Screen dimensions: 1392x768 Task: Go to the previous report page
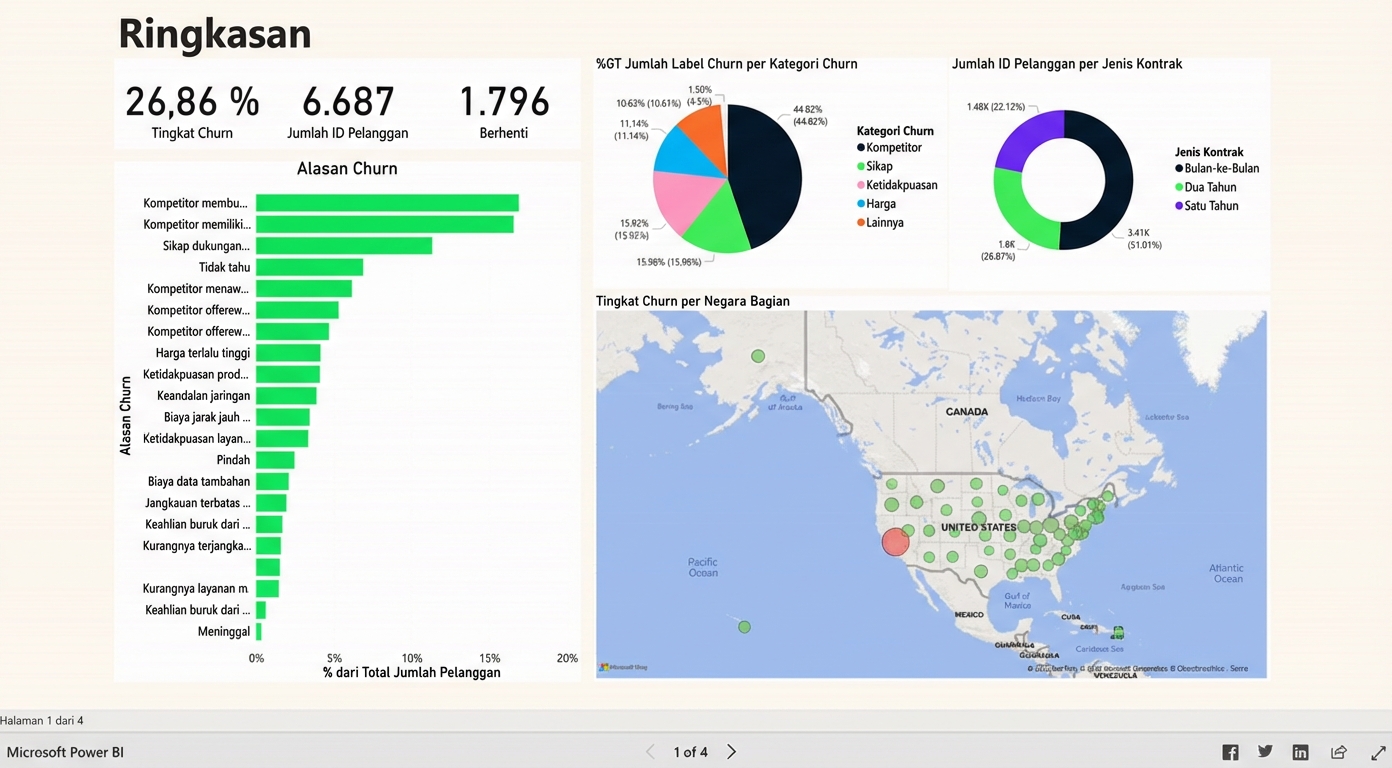pyautogui.click(x=650, y=752)
